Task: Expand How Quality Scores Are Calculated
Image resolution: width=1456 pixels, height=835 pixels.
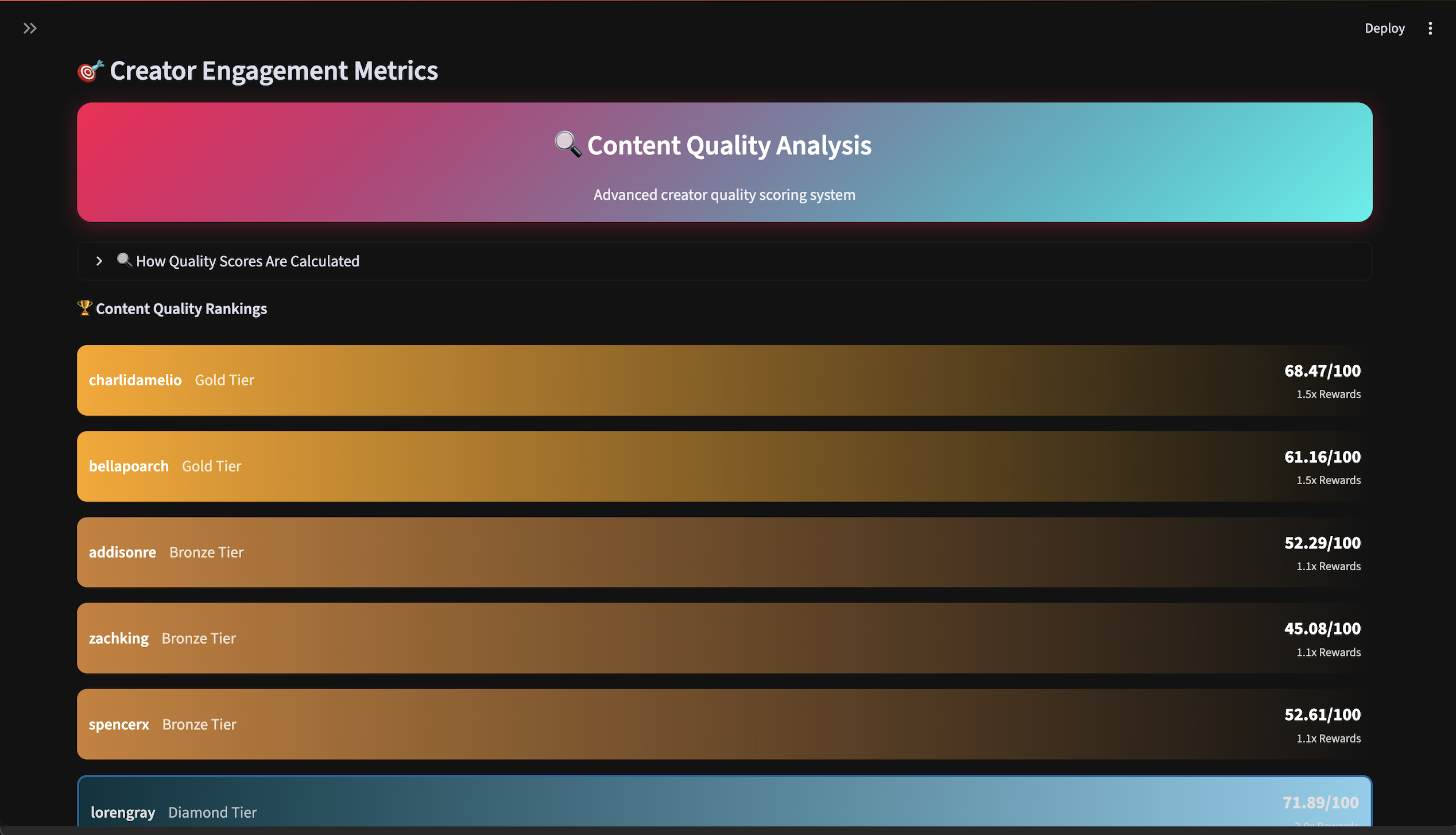Action: coord(247,261)
